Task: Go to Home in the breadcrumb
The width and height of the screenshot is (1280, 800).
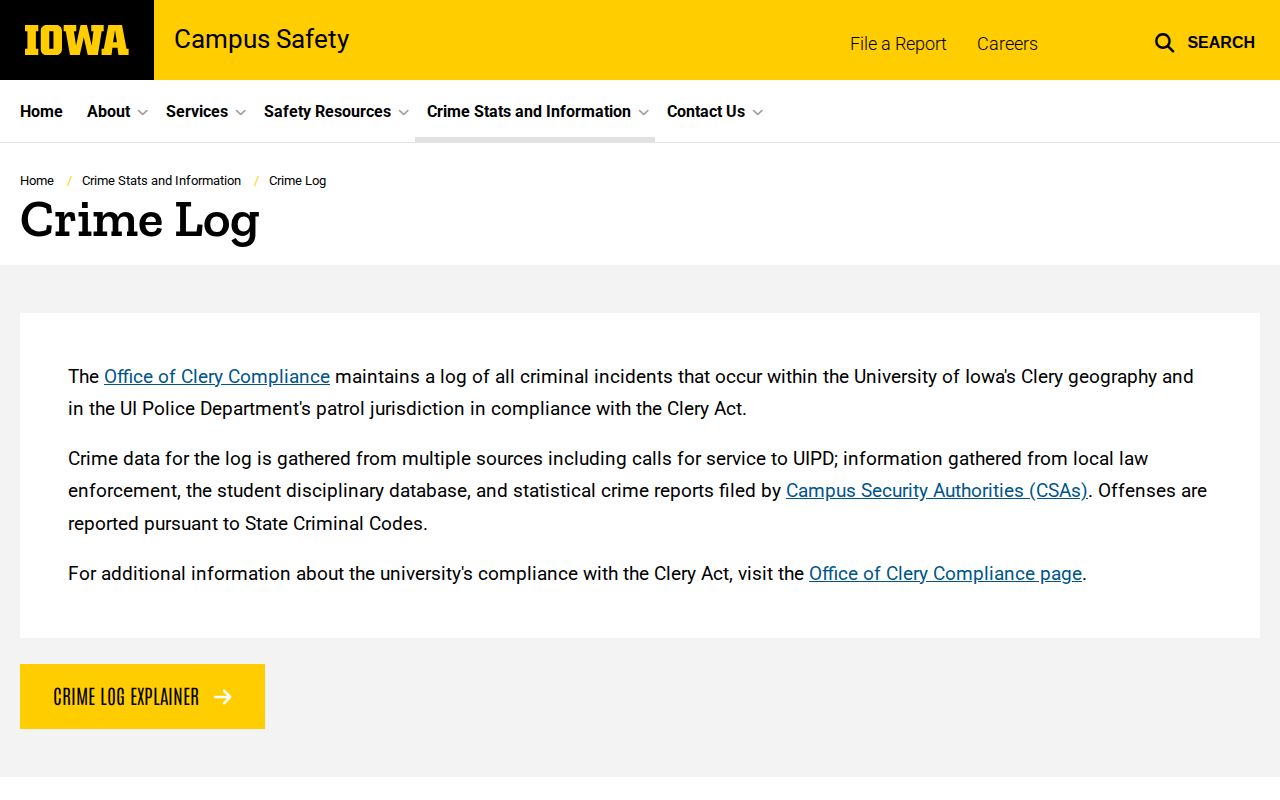Action: click(x=37, y=181)
